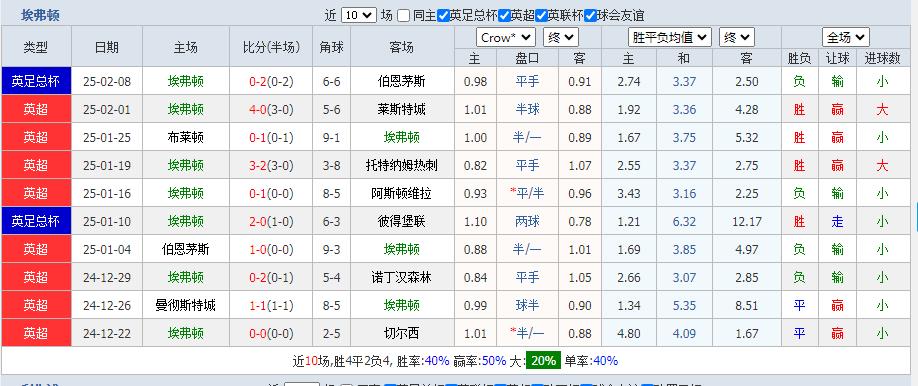Open the 全场 dropdown
Viewport: 918px width, 386px height.
pyautogui.click(x=845, y=38)
